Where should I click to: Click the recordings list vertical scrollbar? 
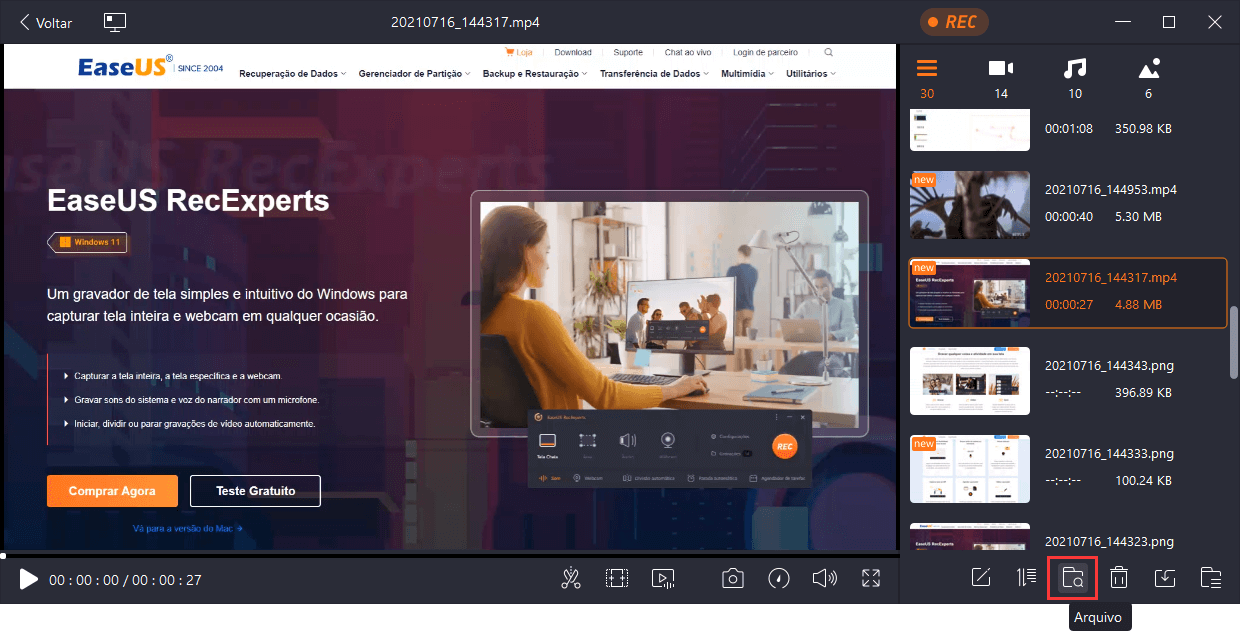pyautogui.click(x=1234, y=342)
